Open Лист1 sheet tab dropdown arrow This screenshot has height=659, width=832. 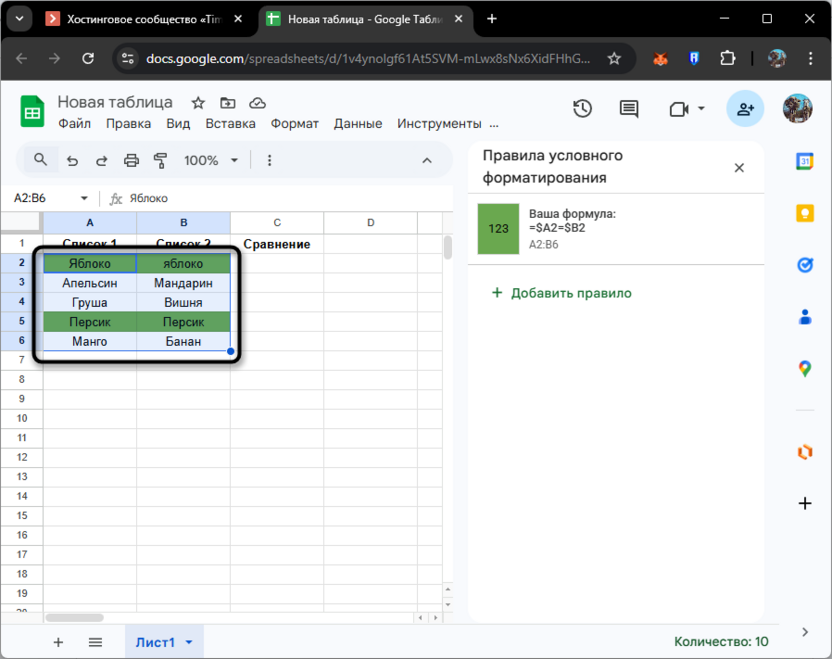coord(189,642)
